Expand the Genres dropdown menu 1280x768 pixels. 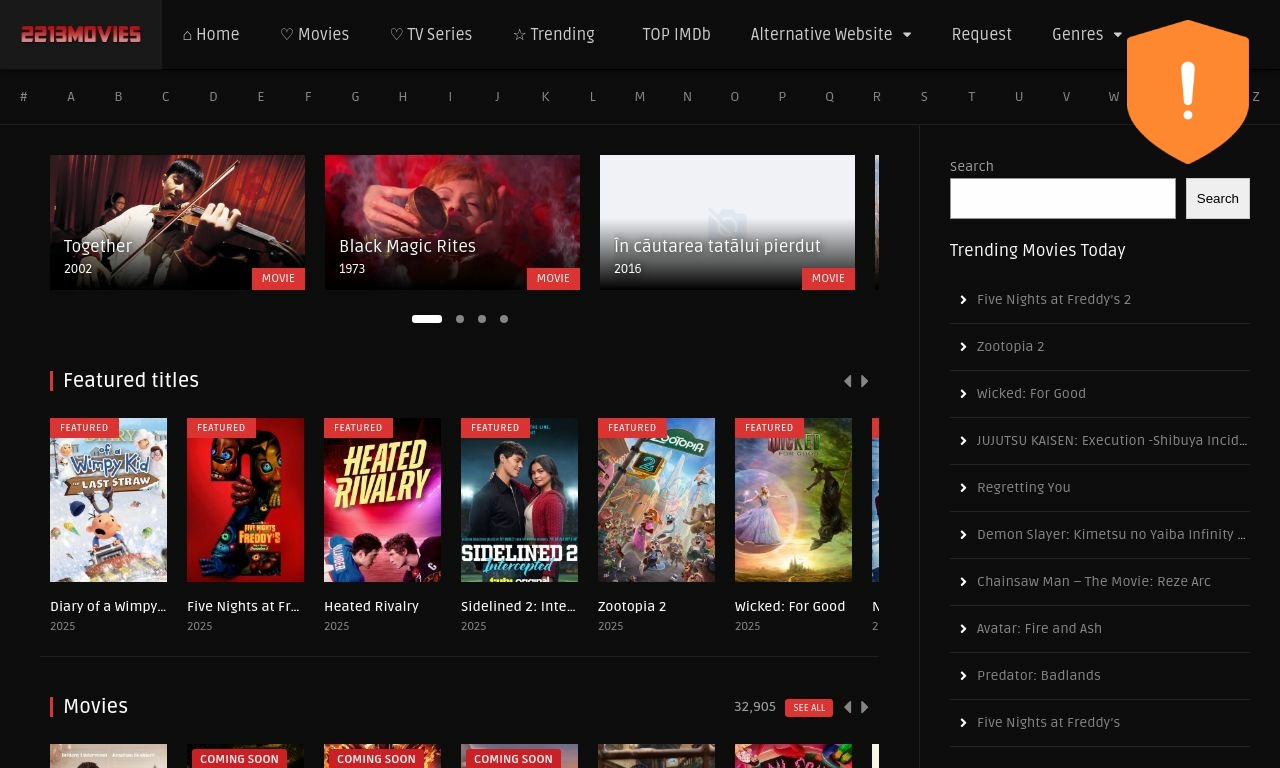coord(1086,35)
